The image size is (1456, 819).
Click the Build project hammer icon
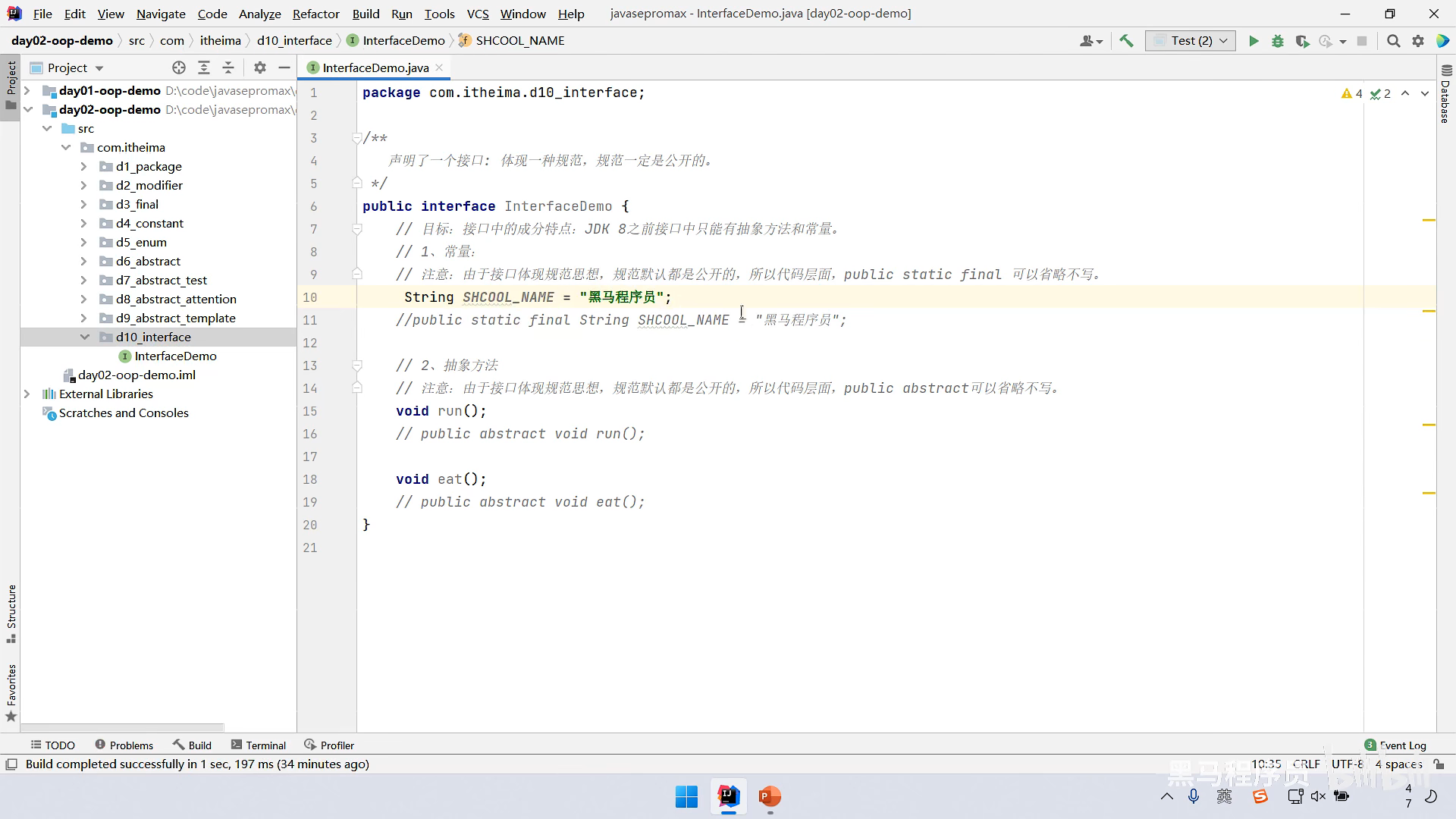point(1126,41)
